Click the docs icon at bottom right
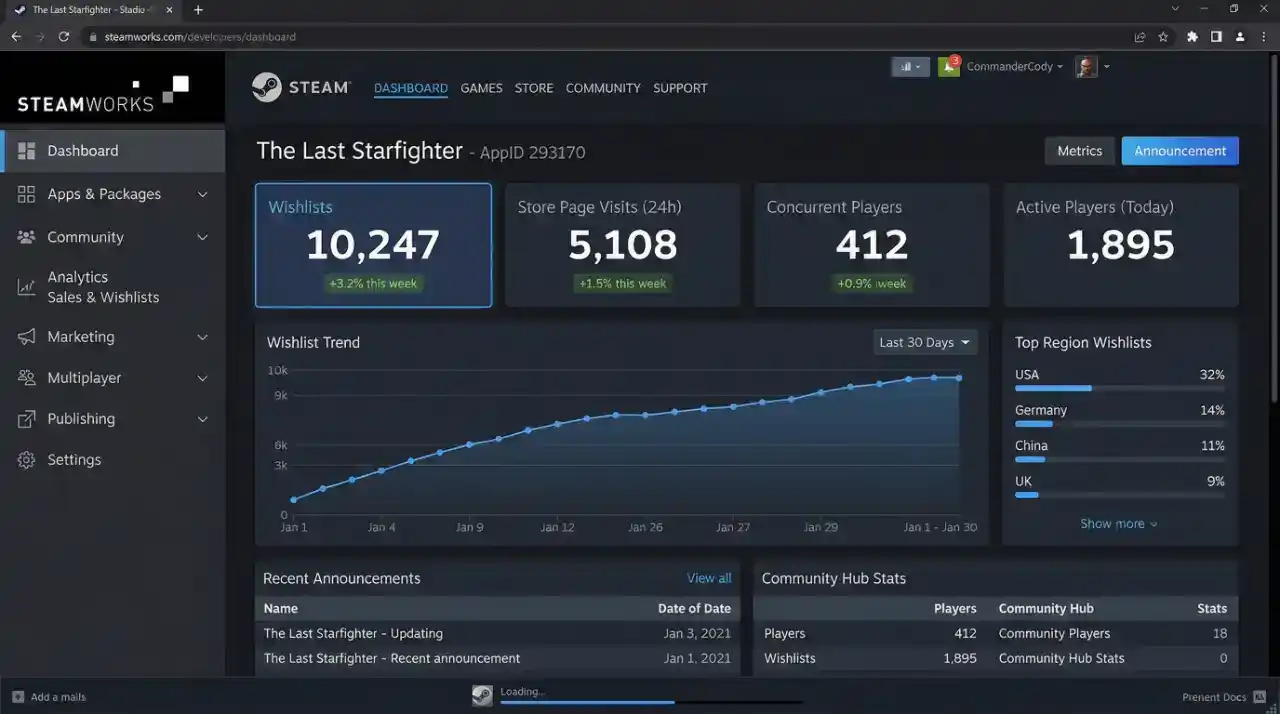 [x=1260, y=697]
